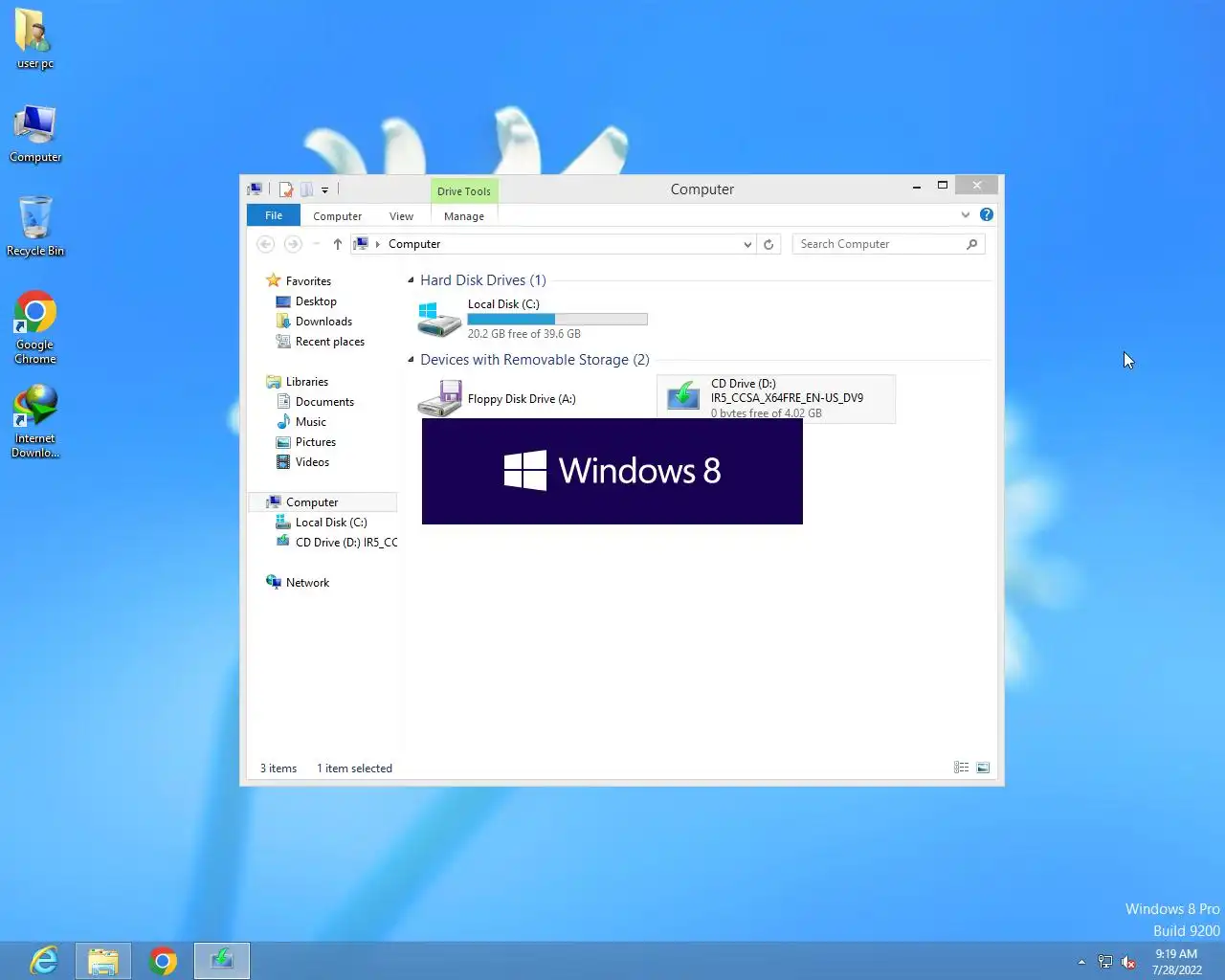Select the Google Chrome desktop shortcut

click(35, 327)
